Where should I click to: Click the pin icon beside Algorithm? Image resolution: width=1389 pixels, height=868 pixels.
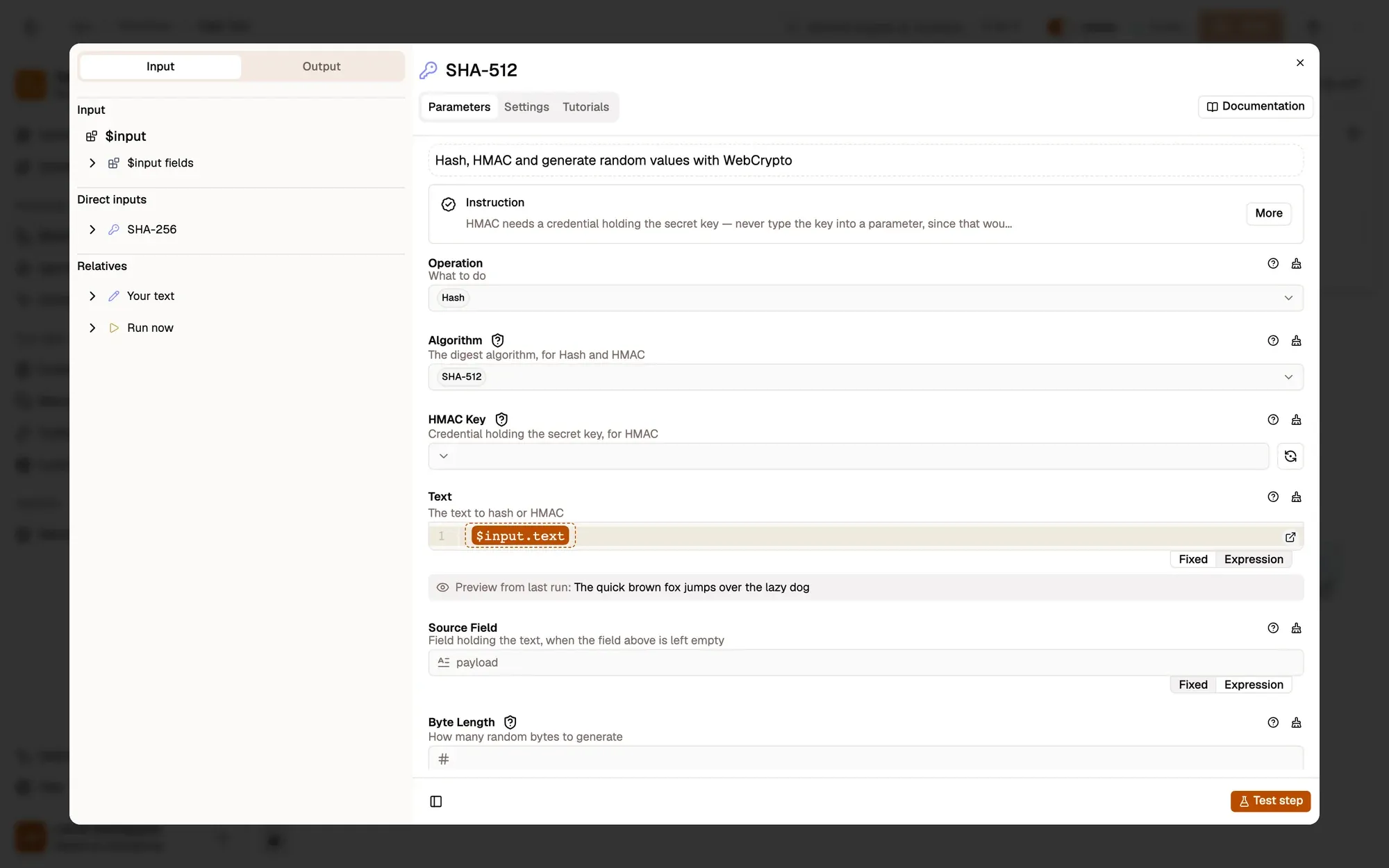tap(1296, 340)
